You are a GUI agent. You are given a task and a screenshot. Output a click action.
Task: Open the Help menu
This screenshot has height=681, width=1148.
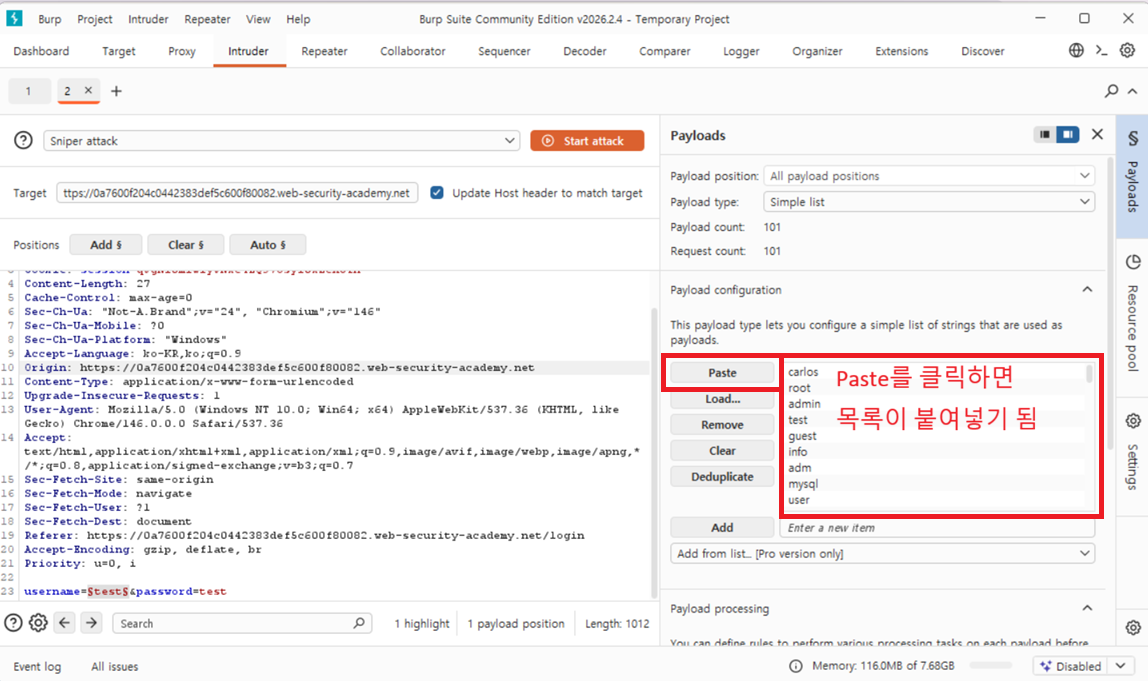[298, 19]
